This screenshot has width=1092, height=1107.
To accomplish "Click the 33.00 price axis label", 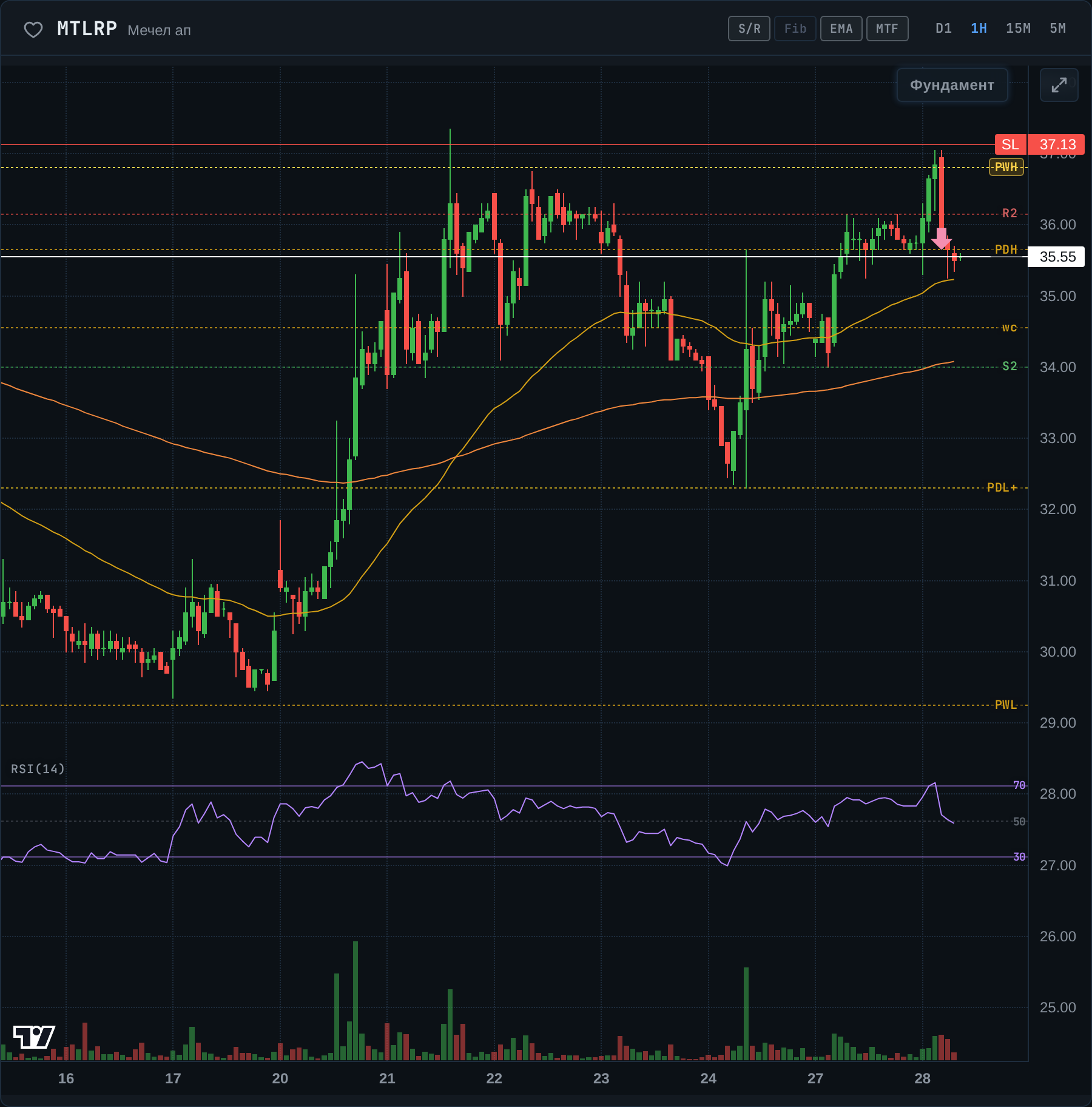I will tap(1057, 438).
